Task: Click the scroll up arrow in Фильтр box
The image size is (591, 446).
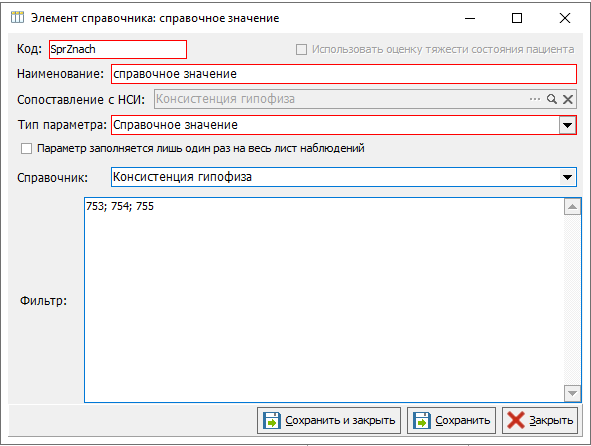Action: 572,206
